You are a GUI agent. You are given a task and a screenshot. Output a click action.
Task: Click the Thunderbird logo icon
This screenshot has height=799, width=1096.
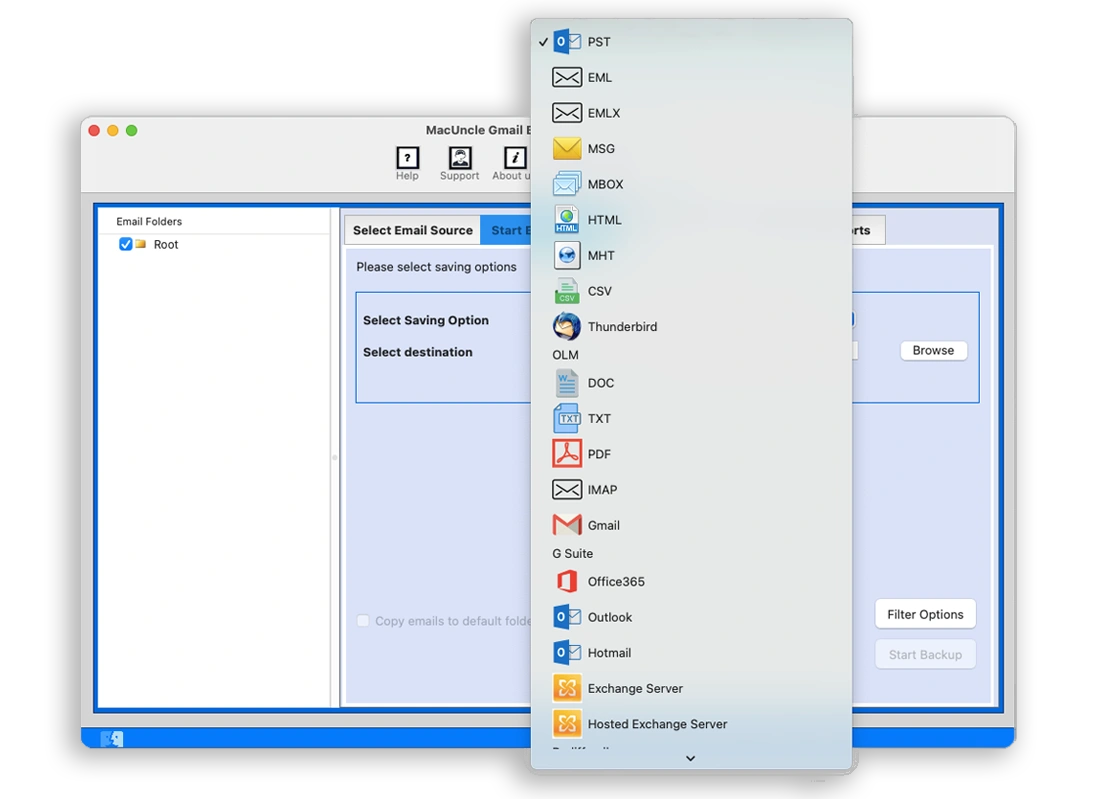point(566,326)
